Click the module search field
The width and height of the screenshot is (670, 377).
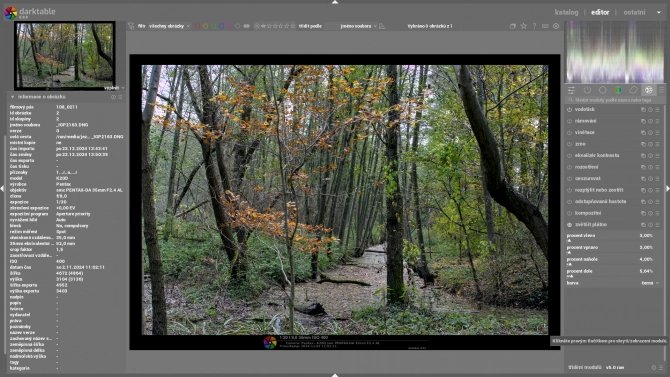614,100
